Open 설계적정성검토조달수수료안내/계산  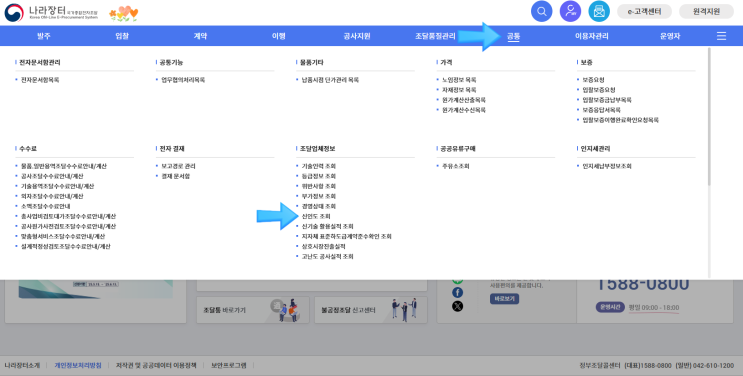point(65,246)
